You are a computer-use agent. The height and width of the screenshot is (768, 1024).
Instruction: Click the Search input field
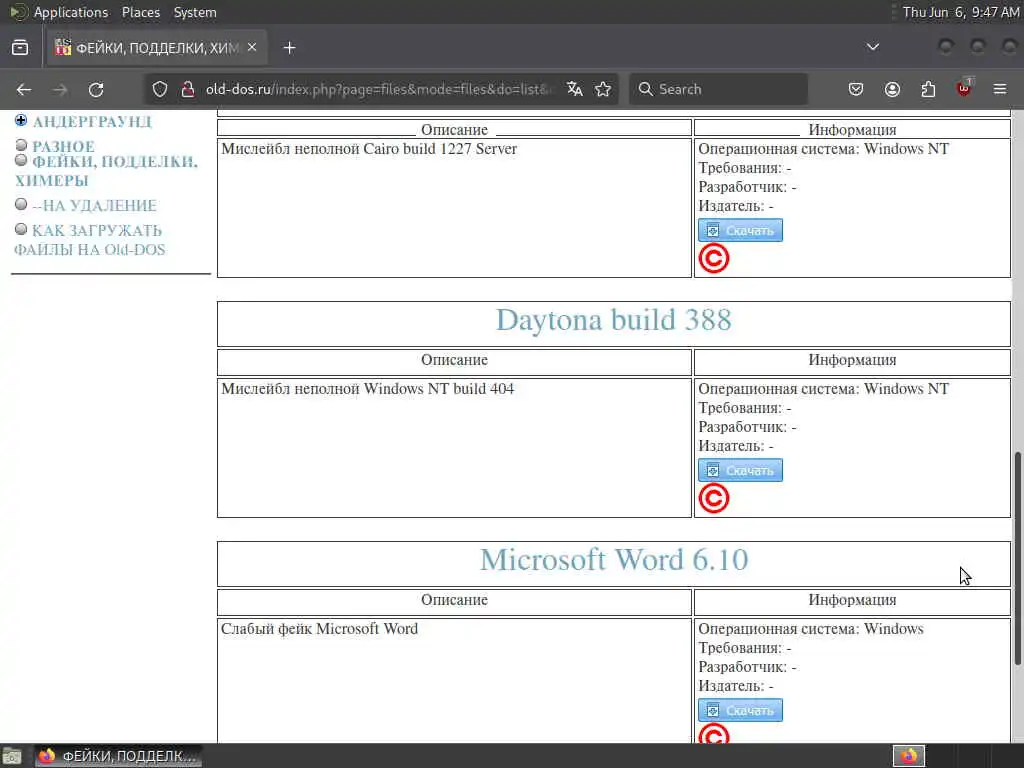[718, 89]
